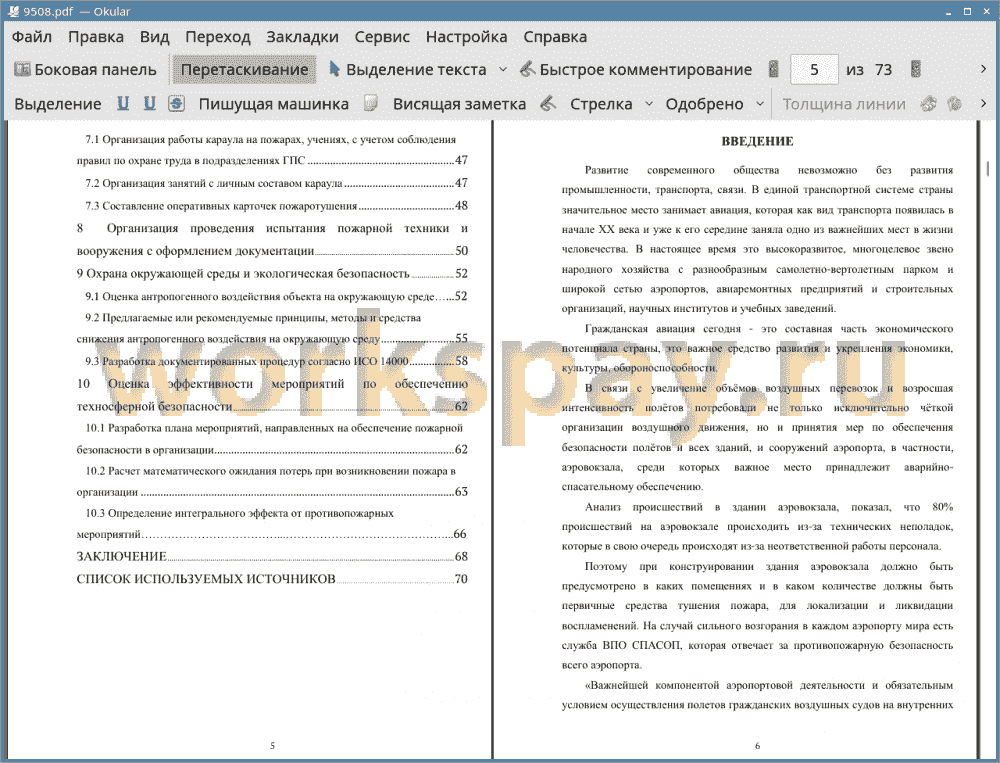Viewport: 1000px width, 763px height.
Task: Select the Одобрено stamp tool
Action: (704, 104)
